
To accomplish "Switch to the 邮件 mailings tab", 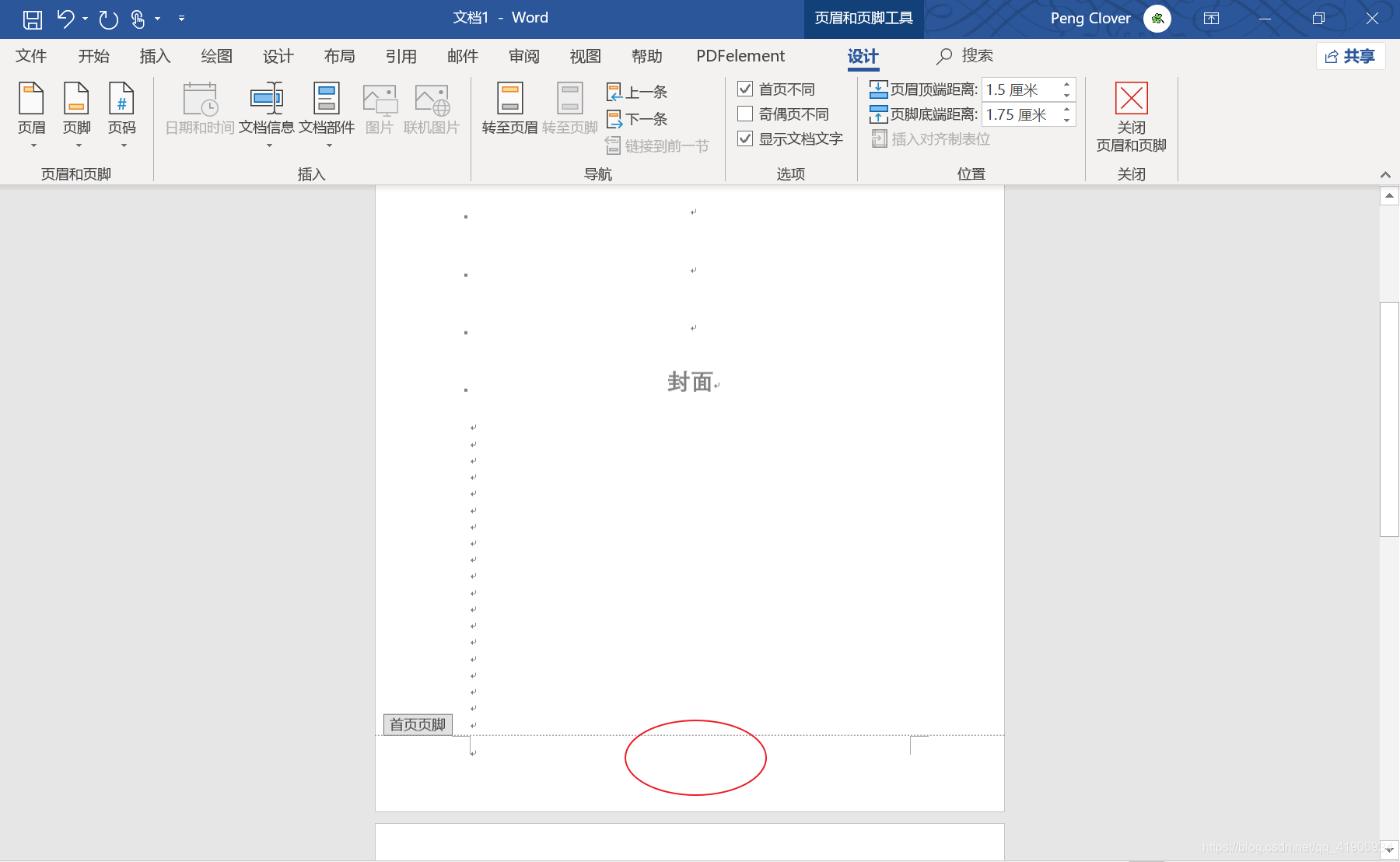I will pyautogui.click(x=463, y=56).
